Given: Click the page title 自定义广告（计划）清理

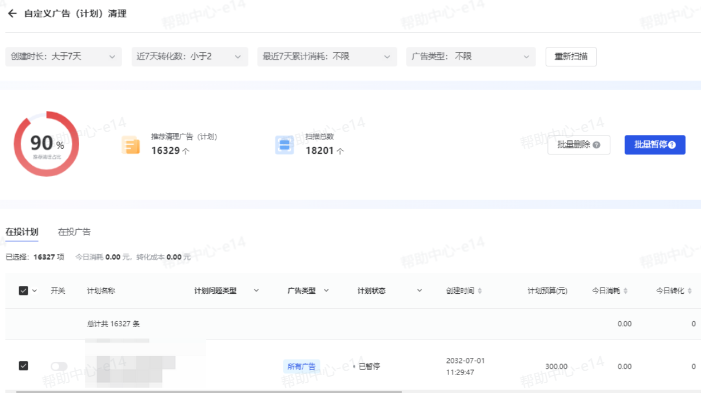Looking at the screenshot, I should pyautogui.click(x=75, y=13).
